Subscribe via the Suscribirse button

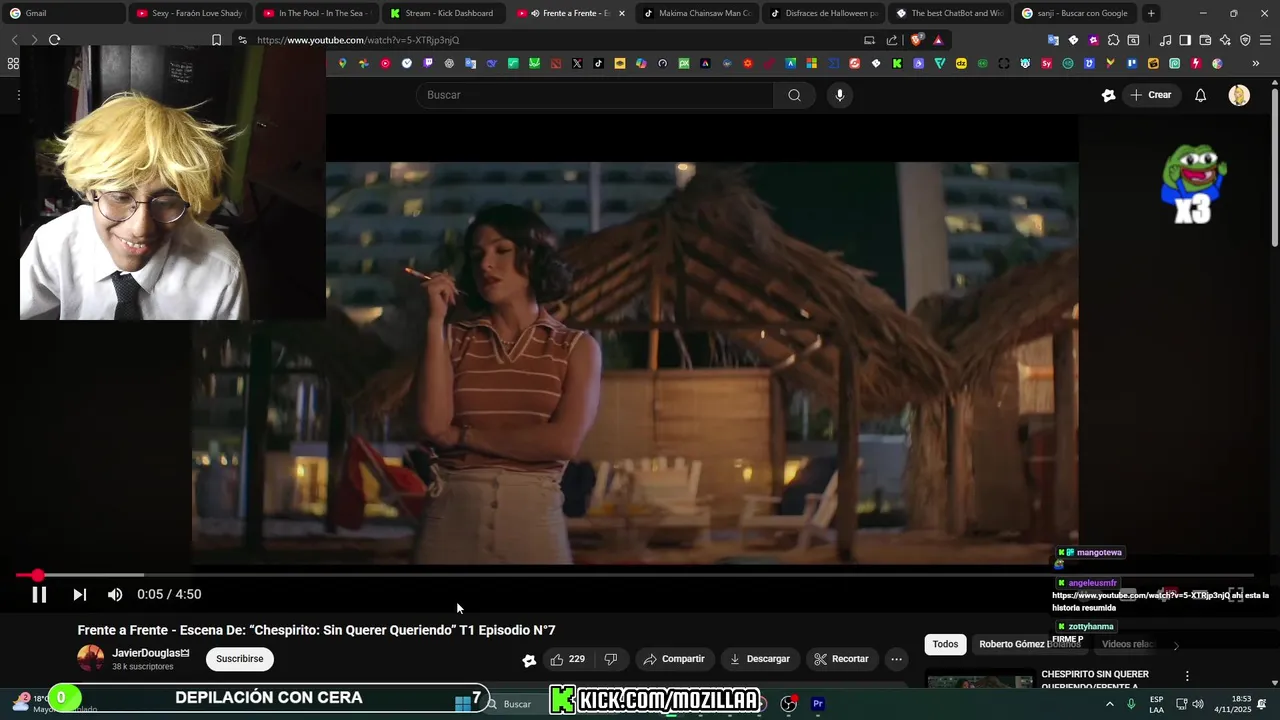(x=240, y=659)
